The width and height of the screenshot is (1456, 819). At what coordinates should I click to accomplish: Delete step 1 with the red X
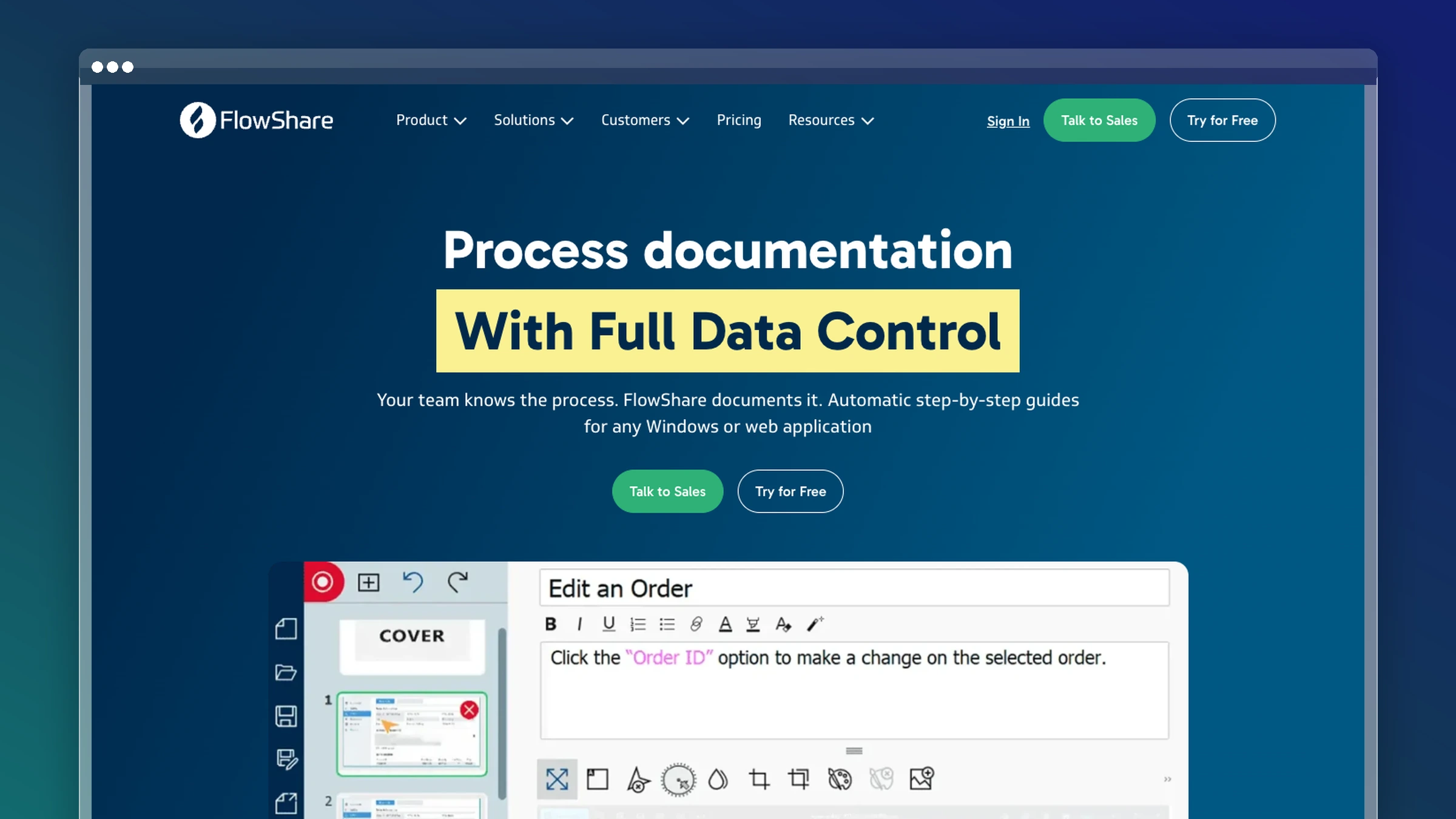[x=469, y=710]
